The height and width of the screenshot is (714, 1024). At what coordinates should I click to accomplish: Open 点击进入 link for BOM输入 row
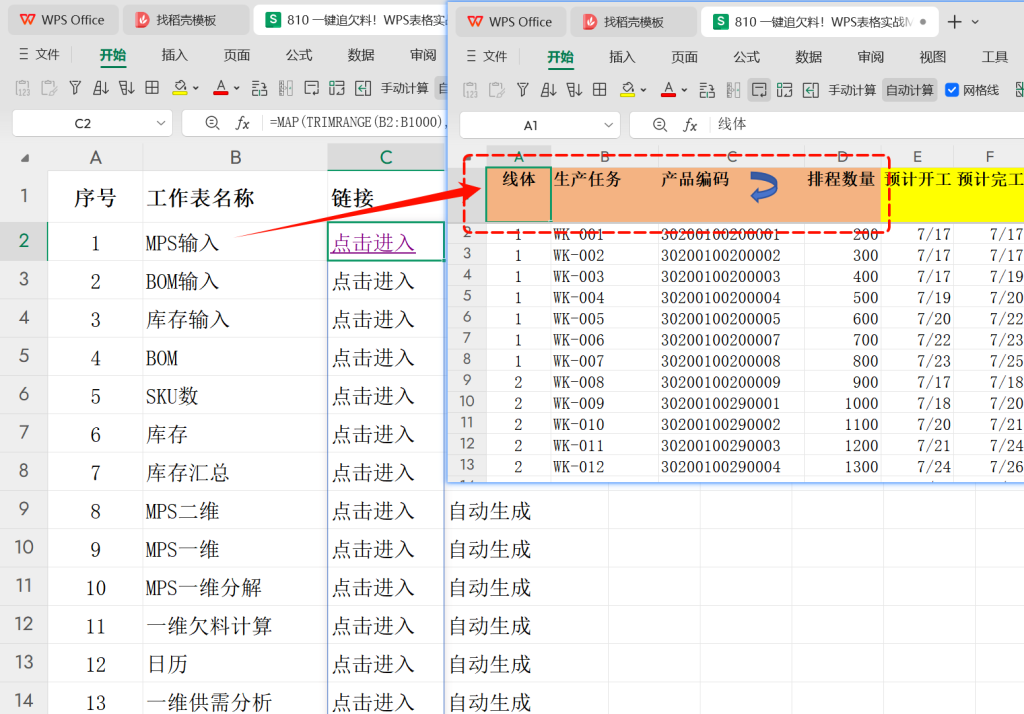373,282
